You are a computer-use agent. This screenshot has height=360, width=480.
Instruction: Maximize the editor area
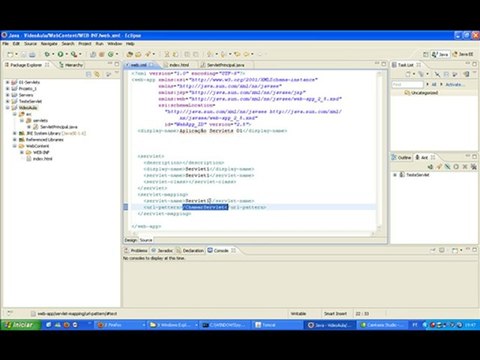[x=384, y=64]
